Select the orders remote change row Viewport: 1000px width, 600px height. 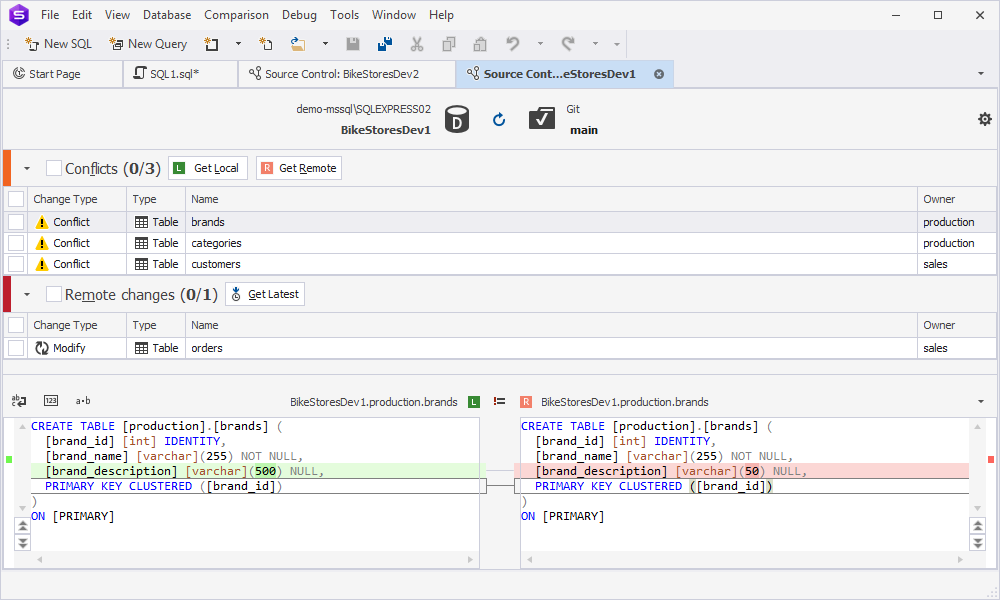tap(499, 348)
